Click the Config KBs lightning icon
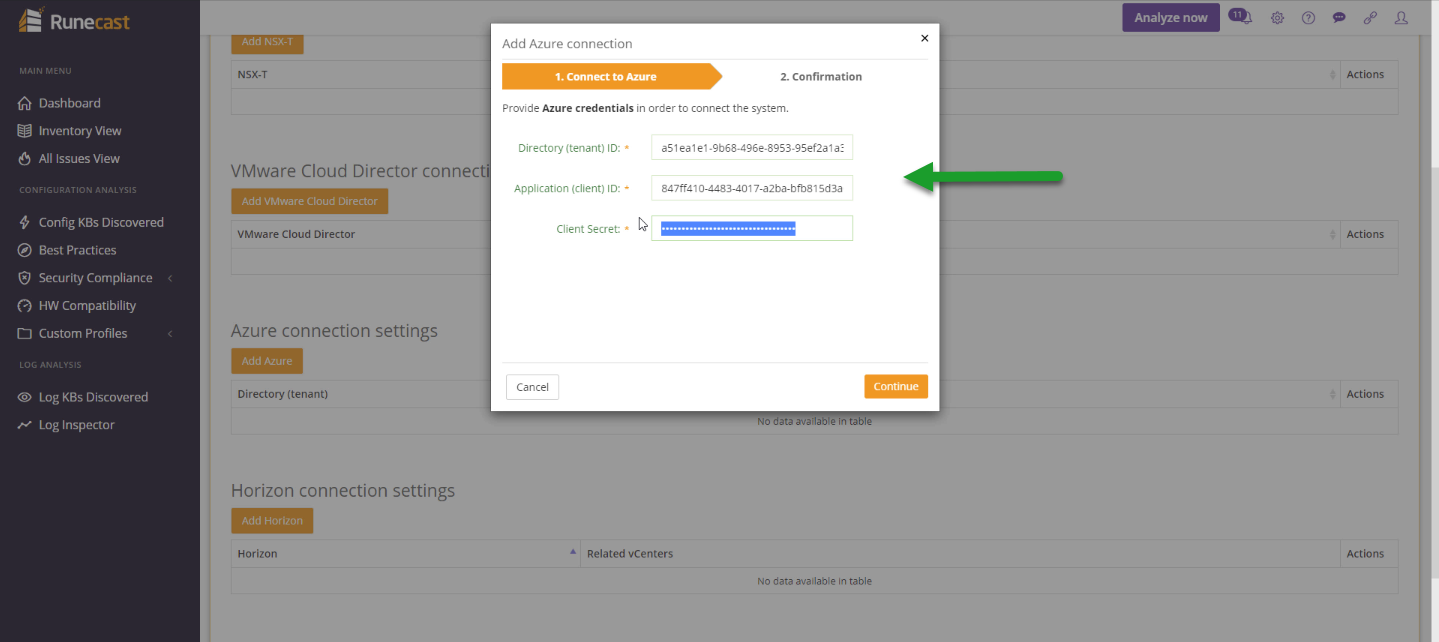This screenshot has width=1439, height=642. [25, 222]
